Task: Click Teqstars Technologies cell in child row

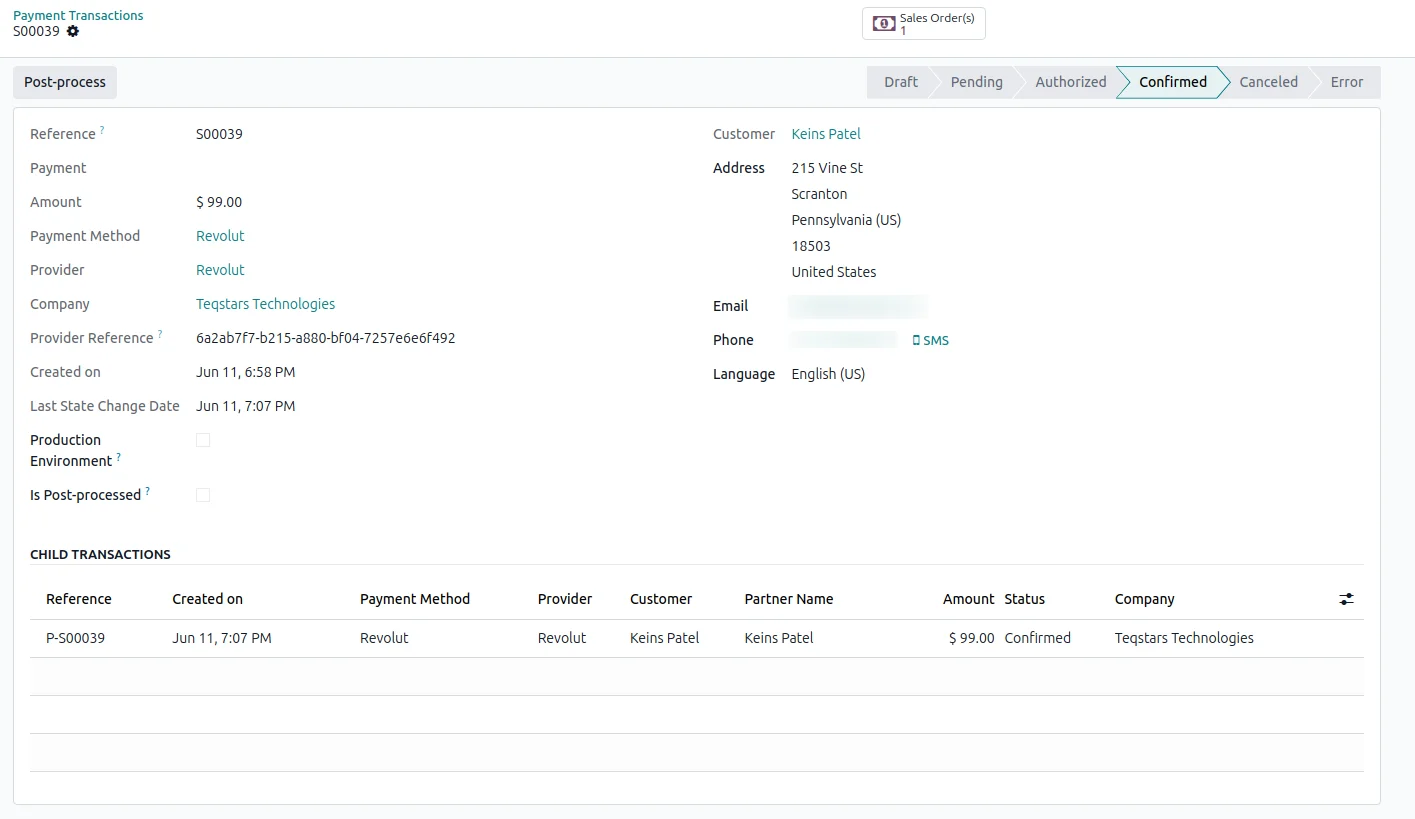Action: pos(1184,638)
